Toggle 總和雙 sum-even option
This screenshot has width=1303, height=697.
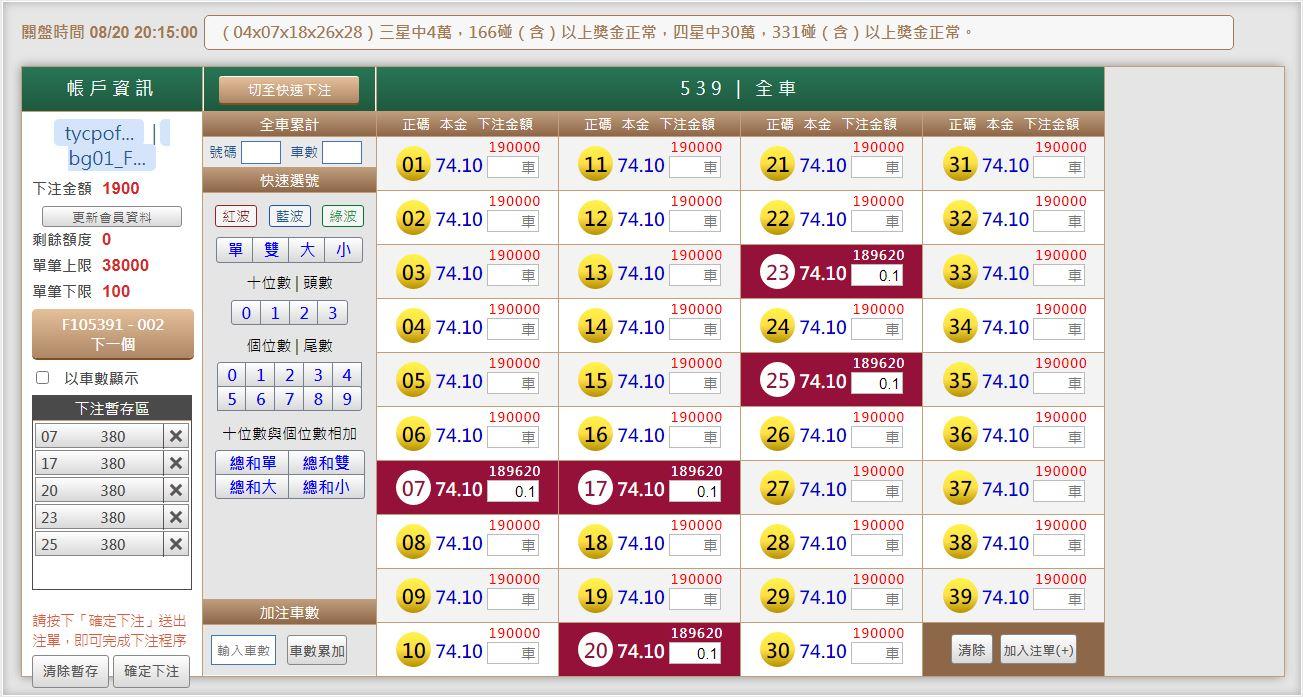pyautogui.click(x=326, y=463)
